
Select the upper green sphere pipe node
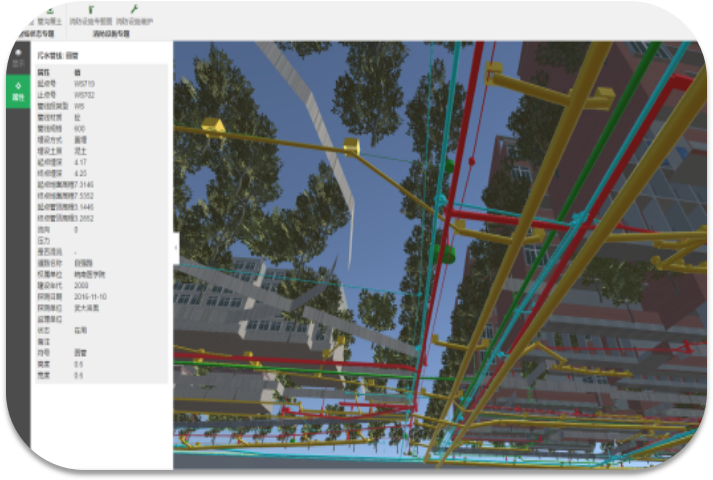(x=448, y=166)
